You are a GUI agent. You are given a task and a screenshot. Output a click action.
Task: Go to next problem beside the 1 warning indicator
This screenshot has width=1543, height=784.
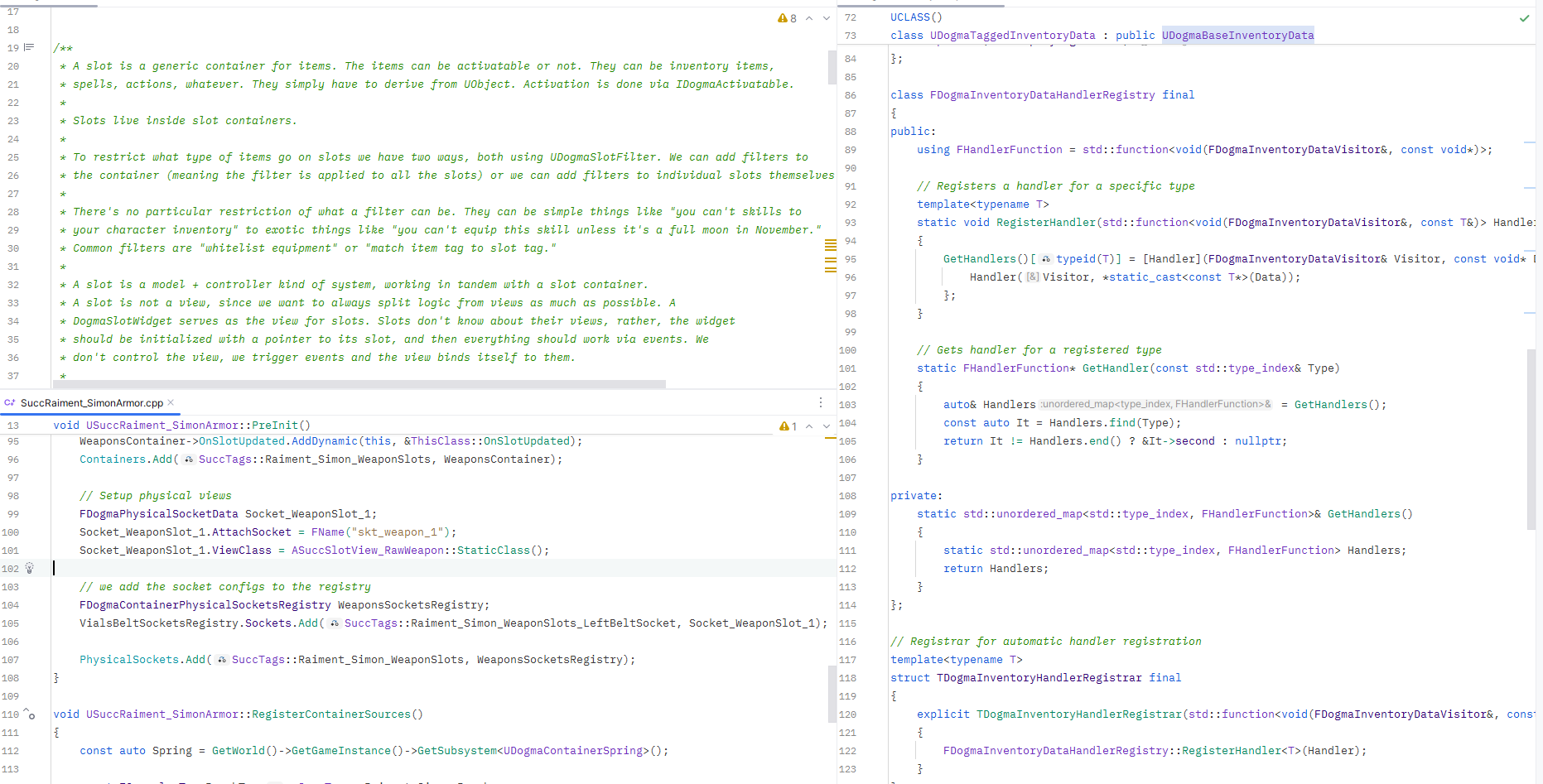[827, 426]
